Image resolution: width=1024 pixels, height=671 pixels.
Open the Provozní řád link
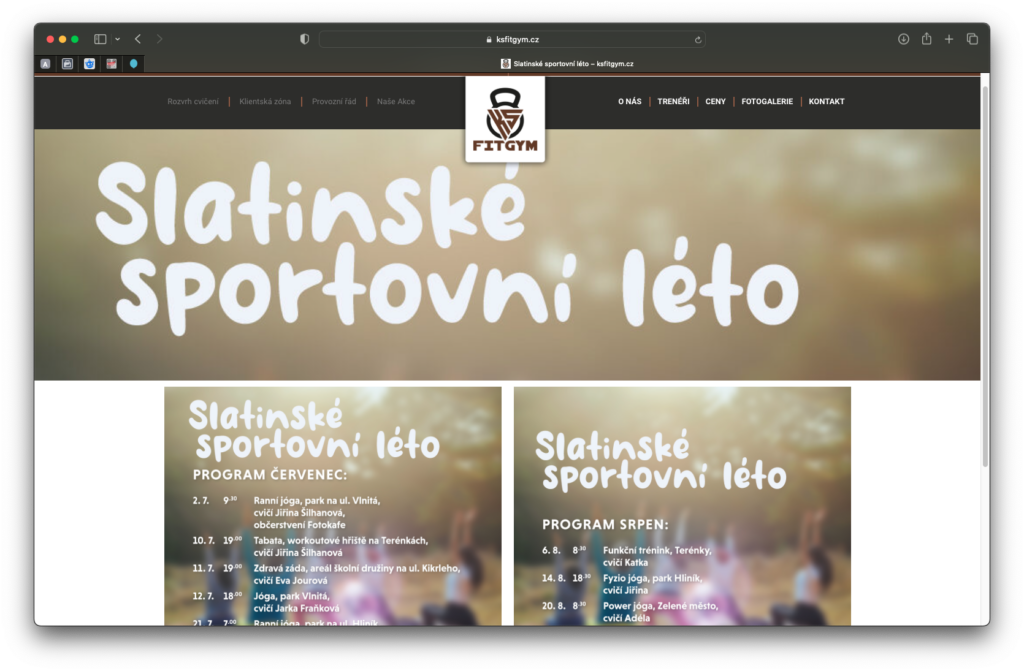pos(334,101)
